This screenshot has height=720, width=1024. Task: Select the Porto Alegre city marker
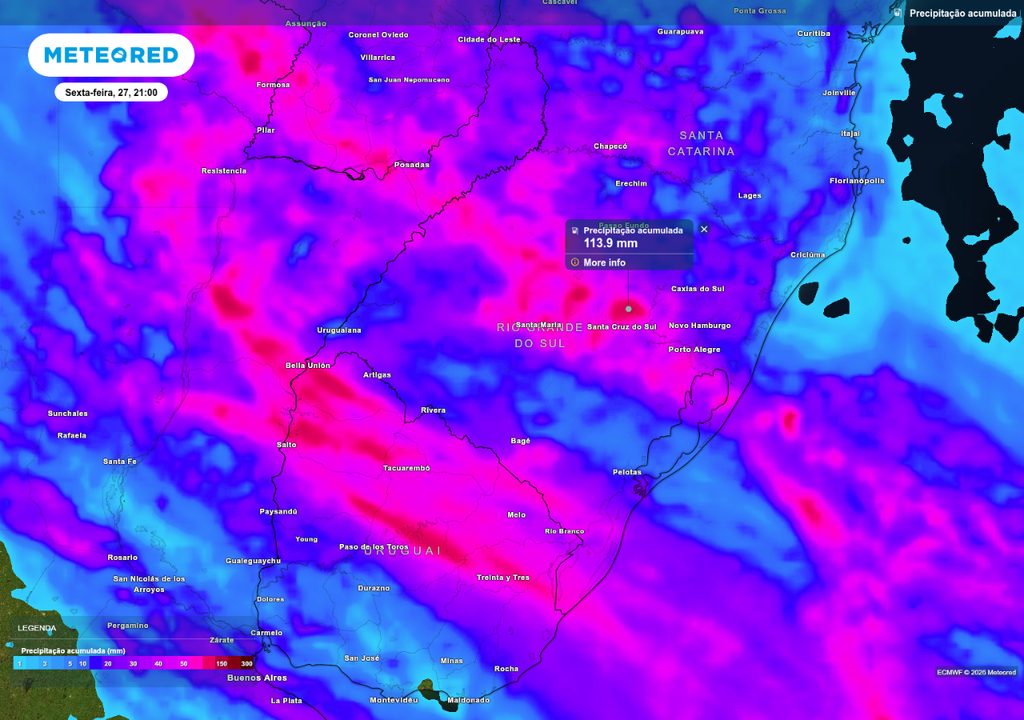pyautogui.click(x=693, y=350)
